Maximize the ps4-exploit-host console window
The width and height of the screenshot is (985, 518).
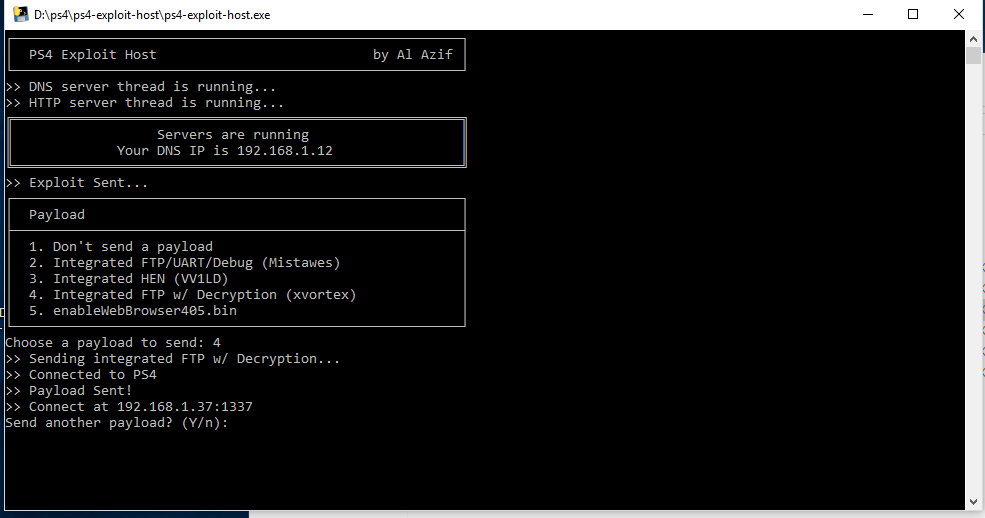[913, 14]
